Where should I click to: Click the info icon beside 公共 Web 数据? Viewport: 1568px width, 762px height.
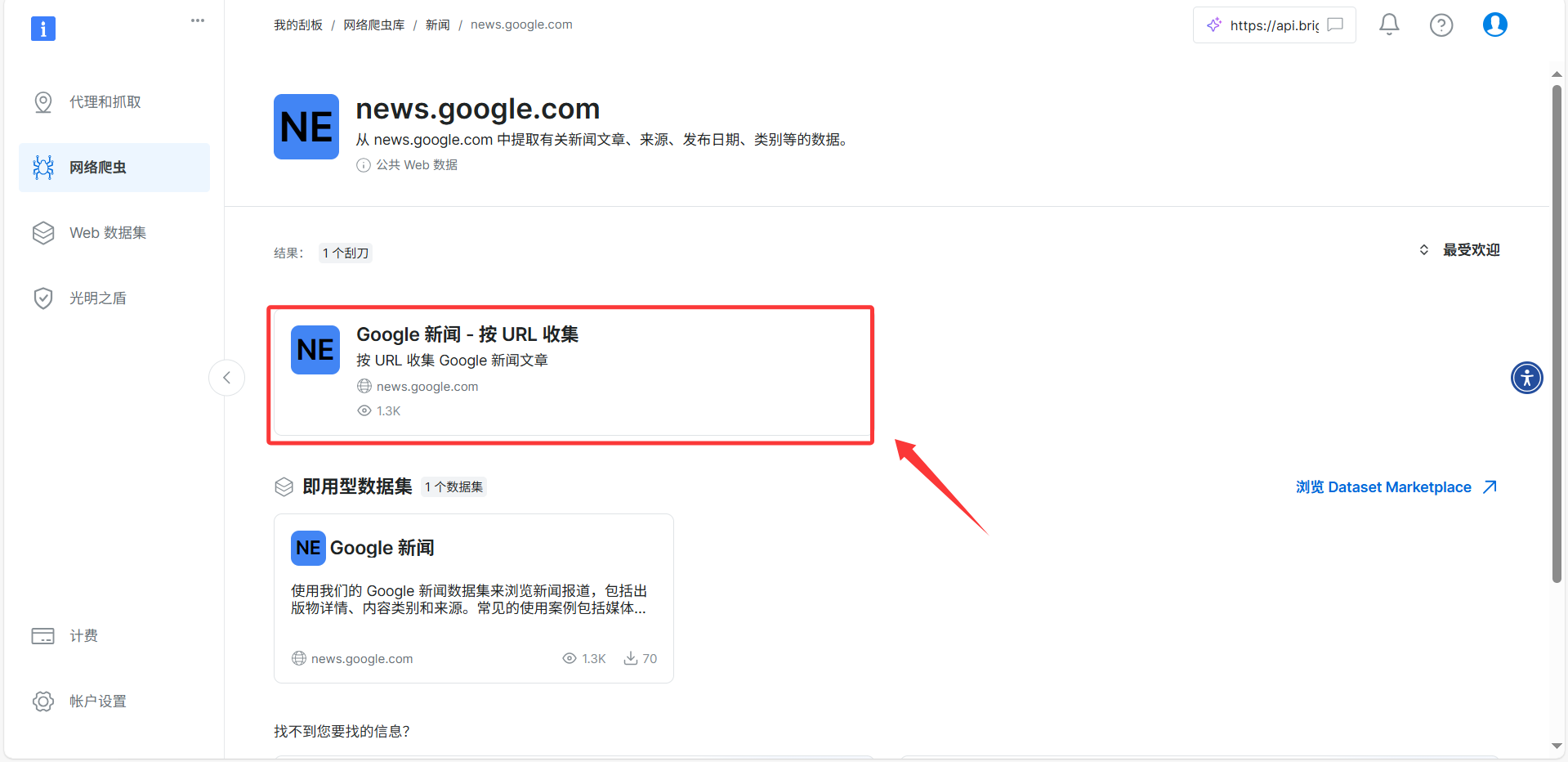click(364, 165)
